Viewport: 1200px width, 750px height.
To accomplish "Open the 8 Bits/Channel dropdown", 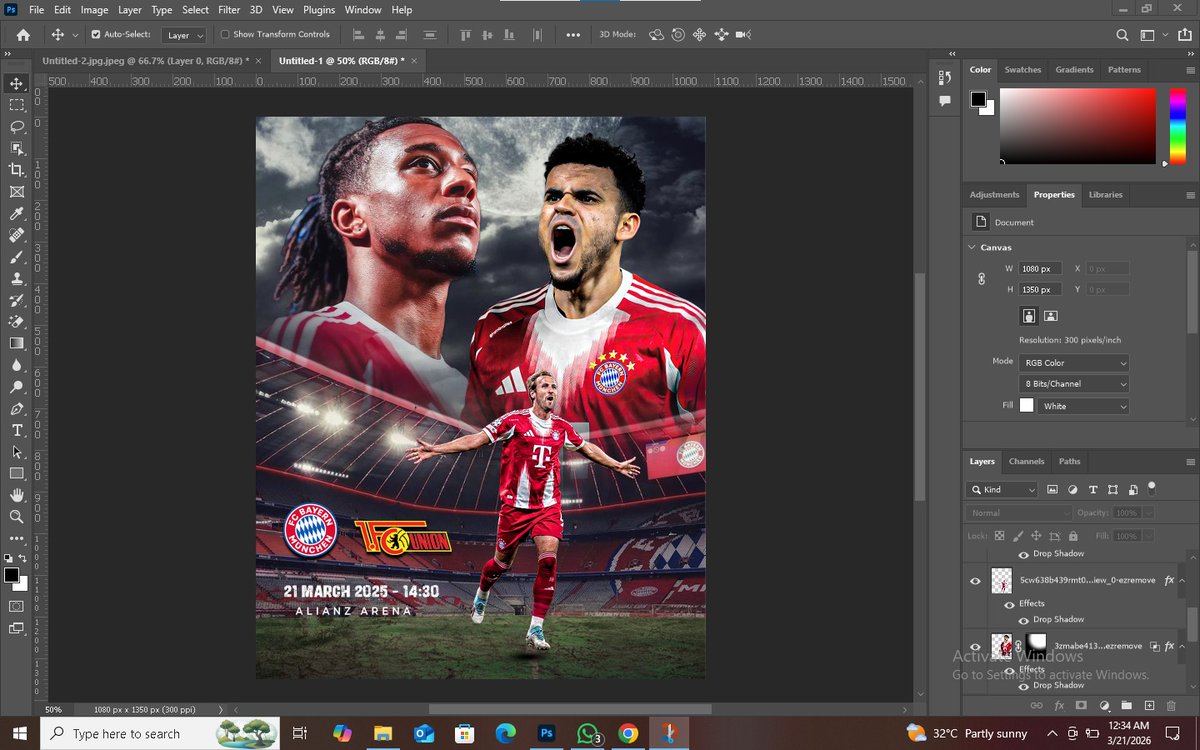I will tap(1074, 384).
